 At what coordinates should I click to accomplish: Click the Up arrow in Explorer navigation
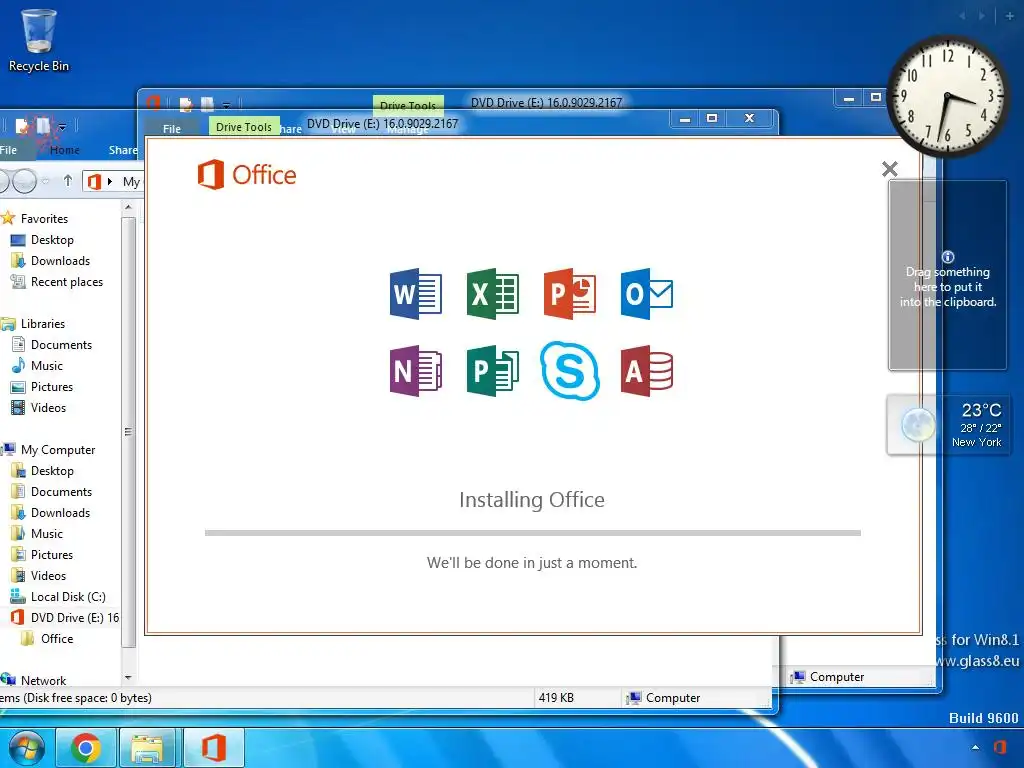tap(68, 180)
